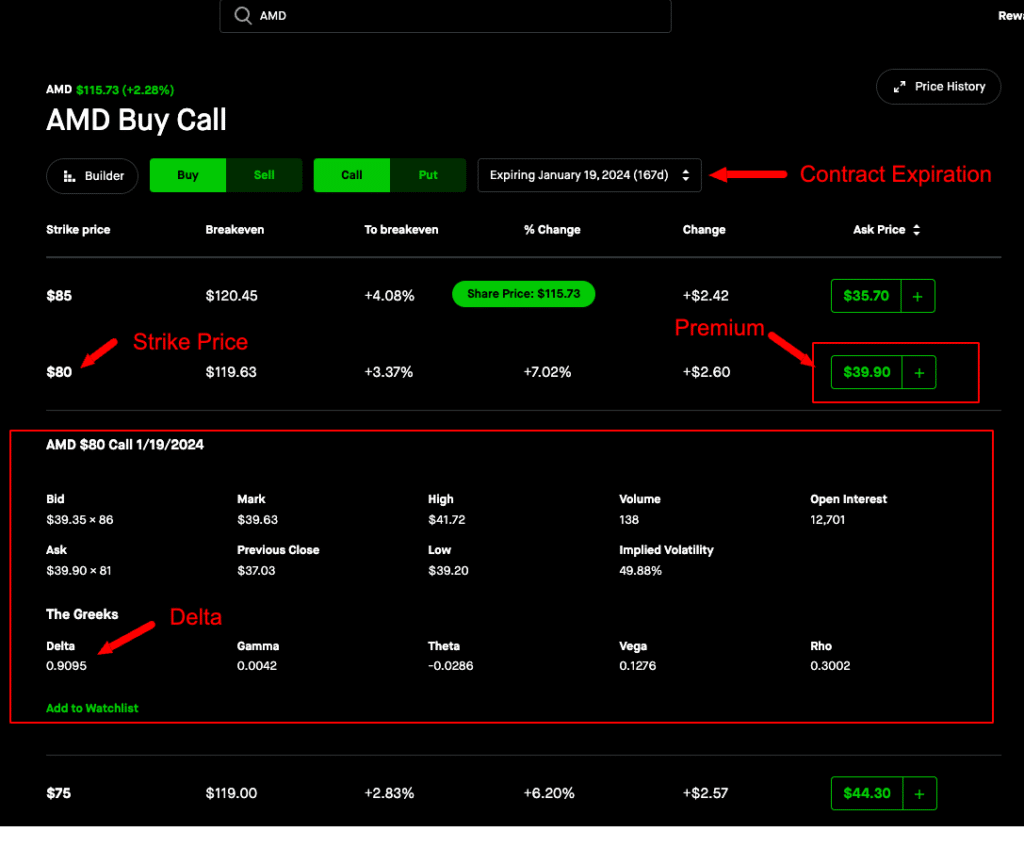Screen dimensions: 1024x864
Task: Add the $80 strike contract via plus icon
Action: tap(919, 372)
